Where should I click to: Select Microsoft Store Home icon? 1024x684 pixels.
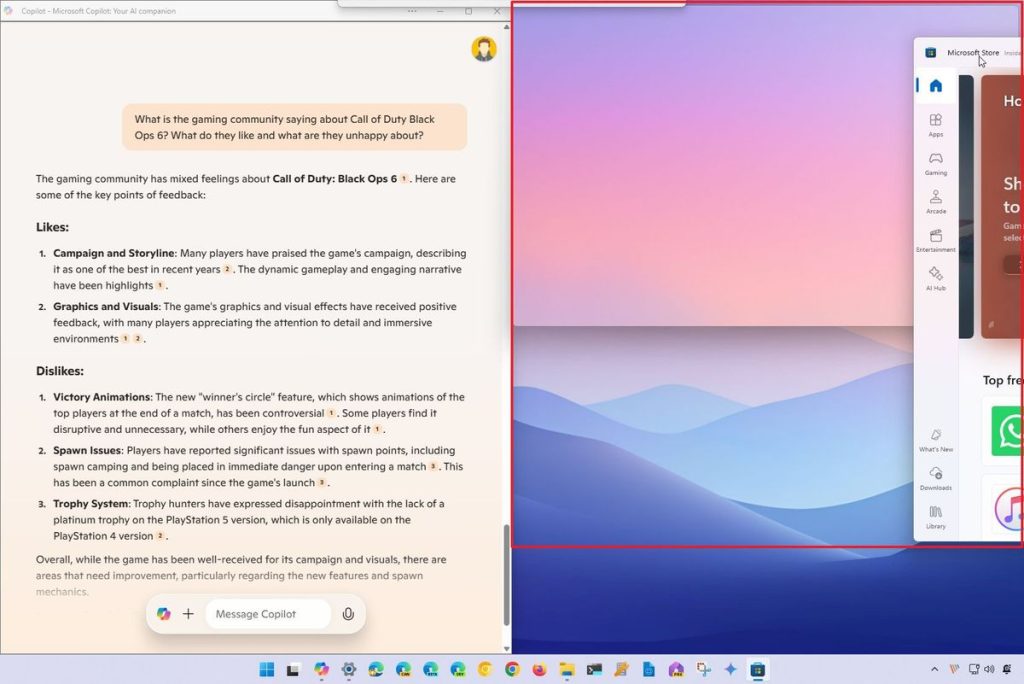click(936, 86)
